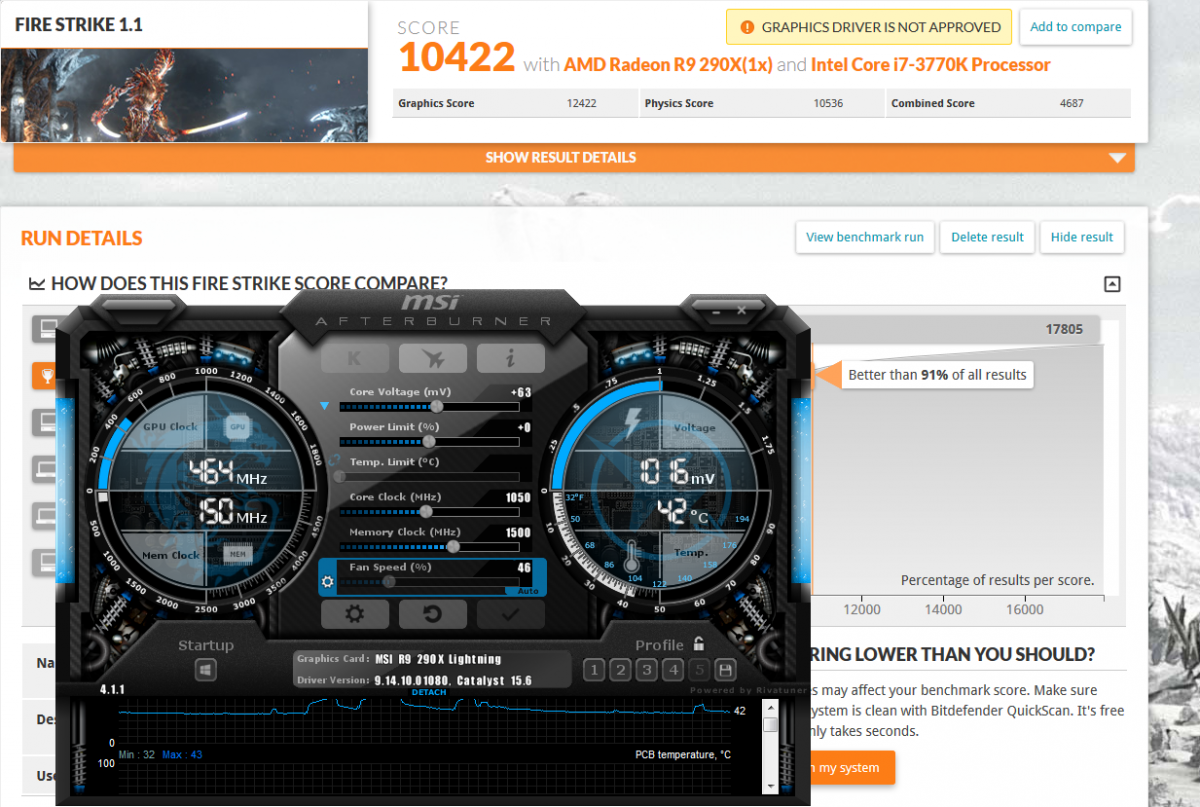Click the graph Max : 43 readout
This screenshot has height=807, width=1200.
point(182,754)
